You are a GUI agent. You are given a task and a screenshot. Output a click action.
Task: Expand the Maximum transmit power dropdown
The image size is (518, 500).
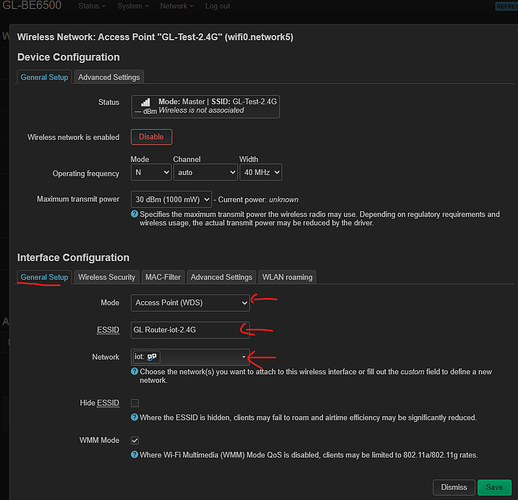171,199
